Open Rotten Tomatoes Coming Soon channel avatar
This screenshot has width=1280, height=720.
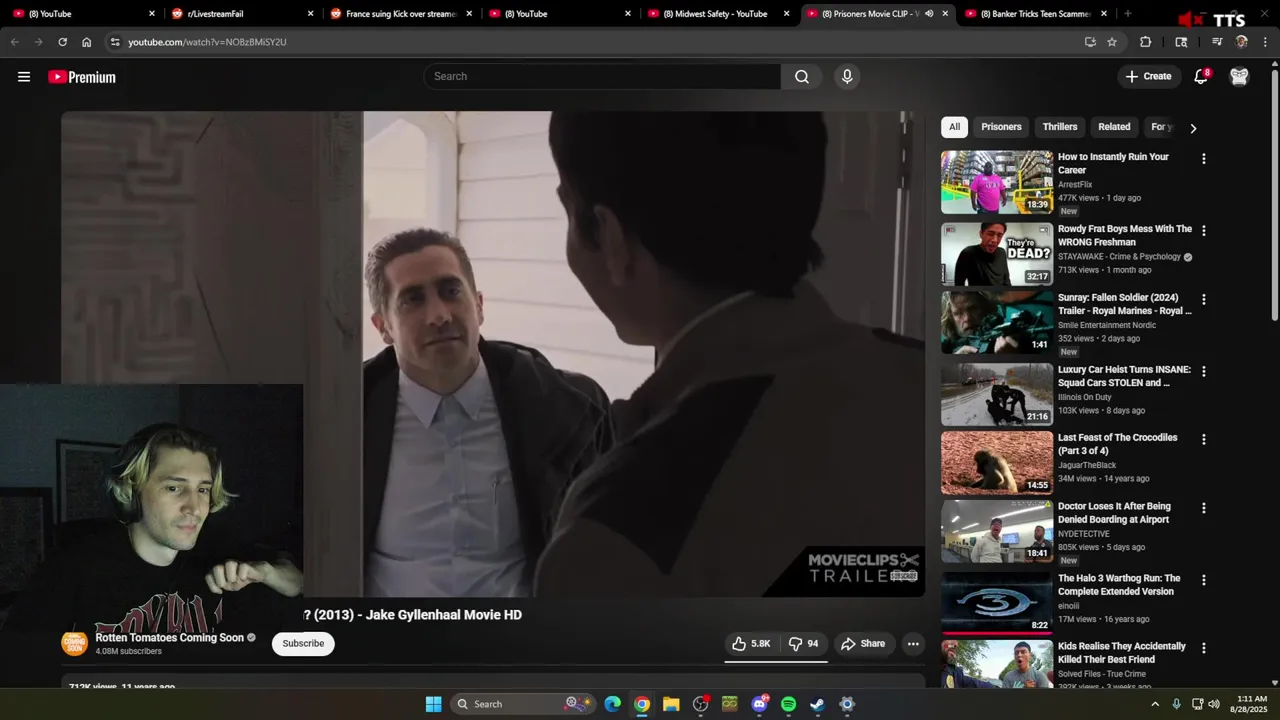[75, 643]
